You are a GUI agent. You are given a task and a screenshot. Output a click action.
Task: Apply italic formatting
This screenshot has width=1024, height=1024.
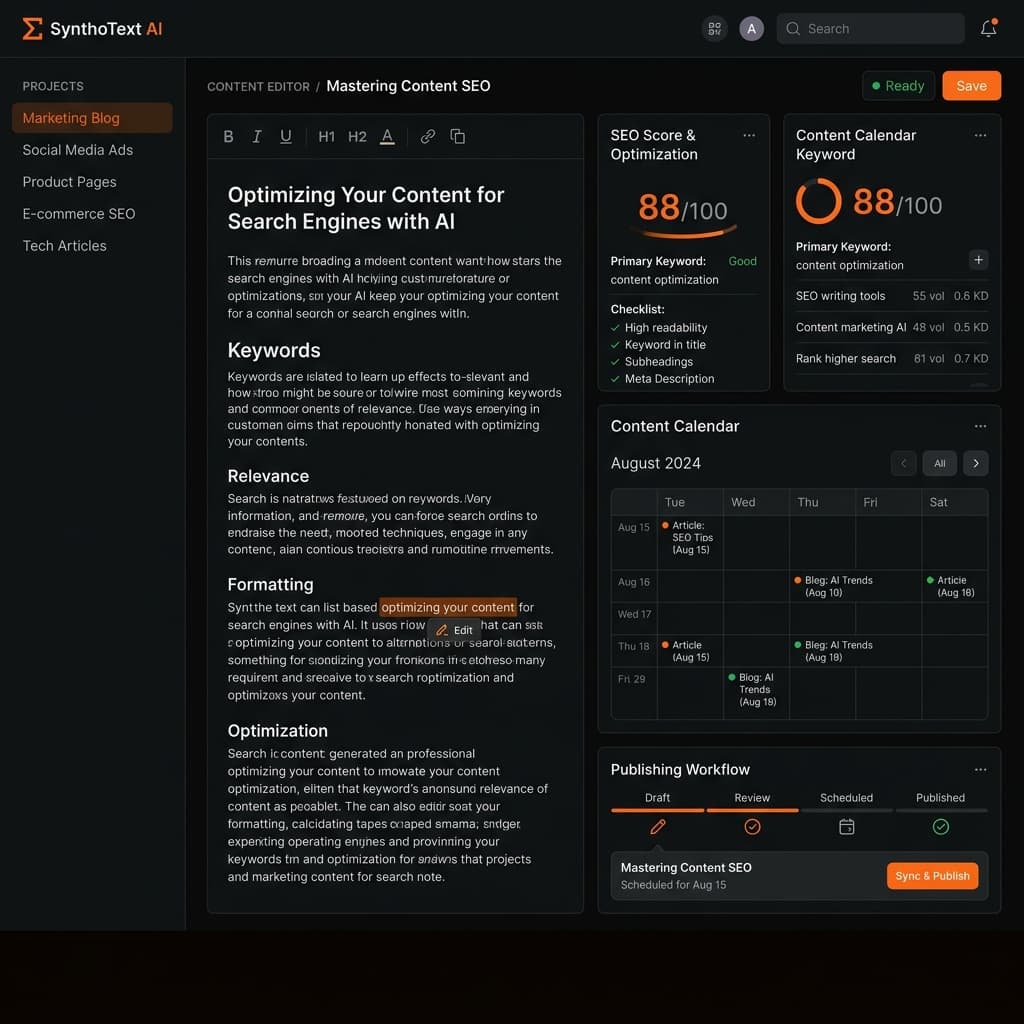point(257,136)
